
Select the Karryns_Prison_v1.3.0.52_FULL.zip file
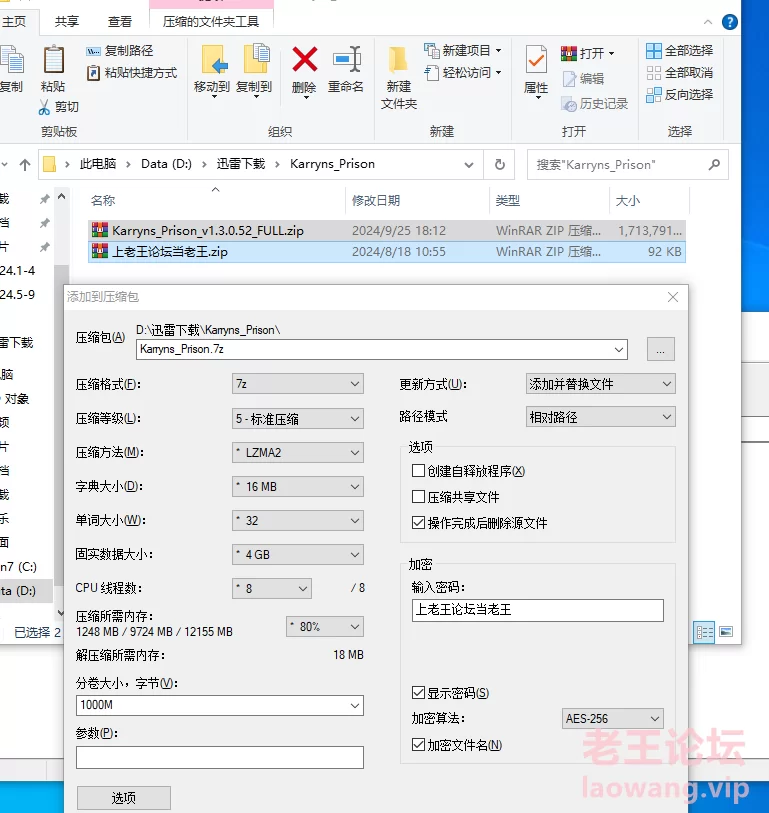pos(208,230)
